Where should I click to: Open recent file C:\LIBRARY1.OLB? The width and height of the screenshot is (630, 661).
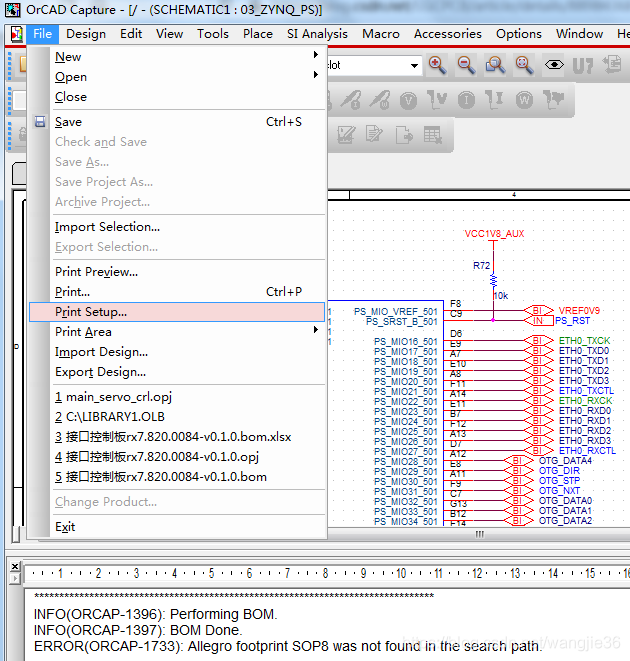[x=177, y=417]
